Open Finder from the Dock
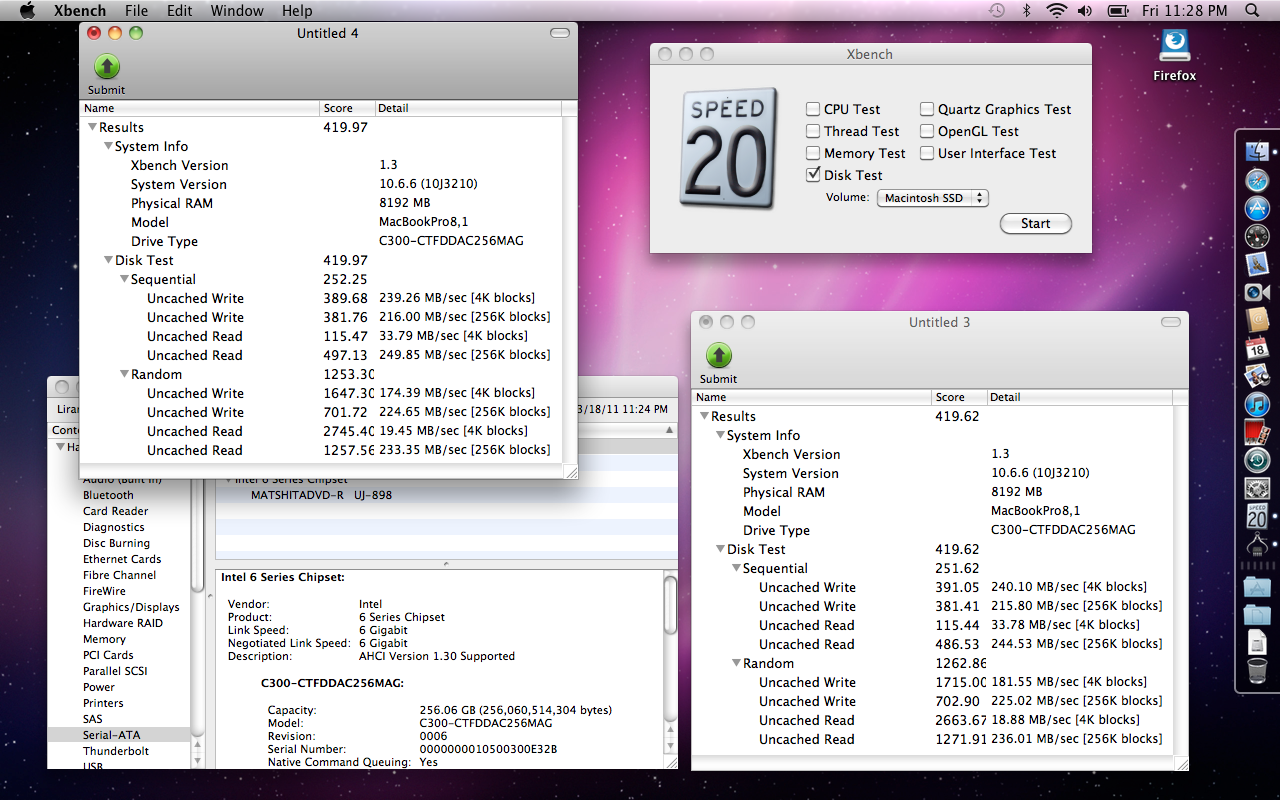 tap(1257, 152)
